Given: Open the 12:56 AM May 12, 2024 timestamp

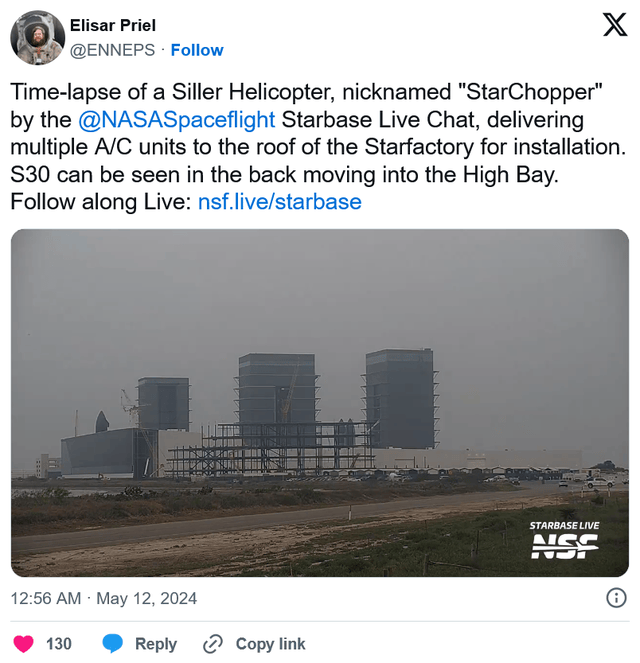Looking at the screenshot, I should click(104, 599).
